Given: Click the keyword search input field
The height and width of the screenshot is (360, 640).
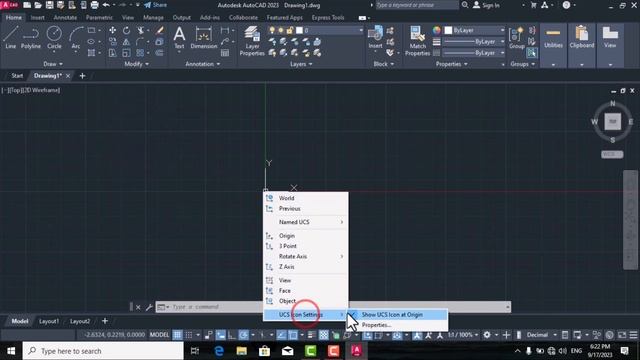Looking at the screenshot, I should (416, 5).
